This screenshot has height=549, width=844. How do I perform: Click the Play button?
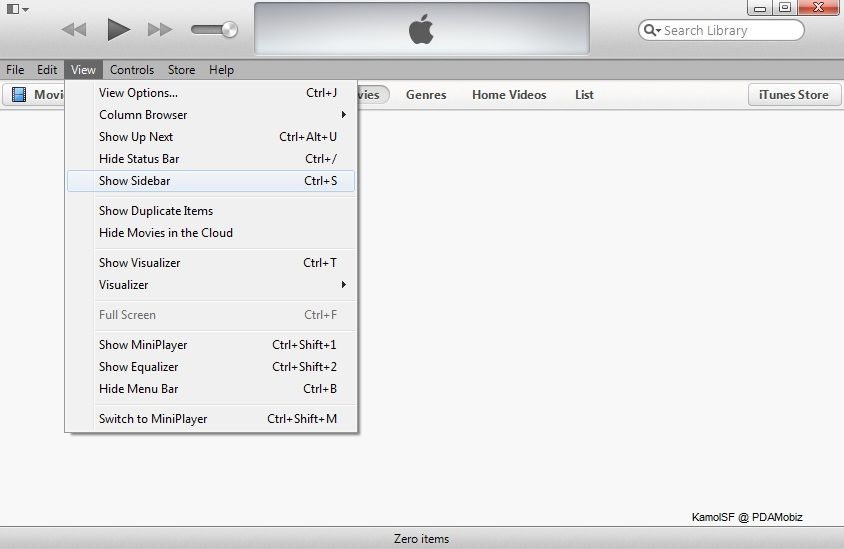pos(118,29)
